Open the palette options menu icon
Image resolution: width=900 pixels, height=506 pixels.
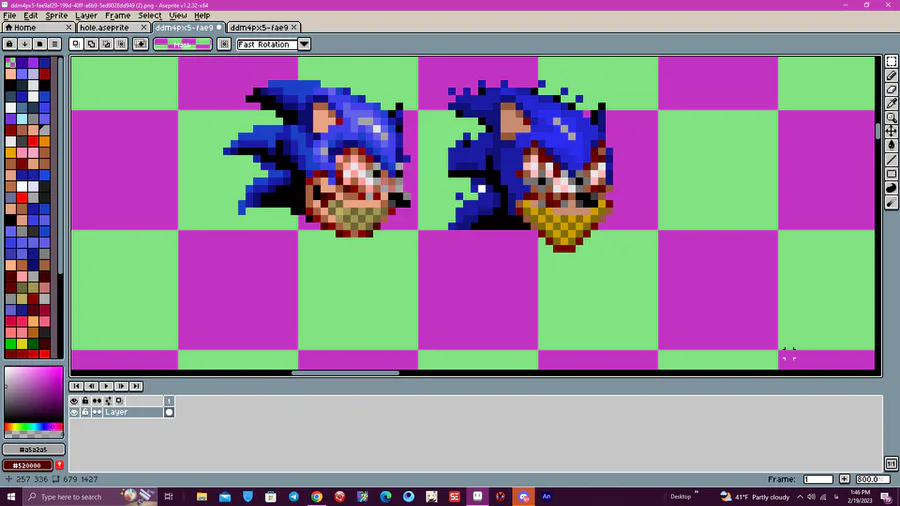(x=55, y=44)
